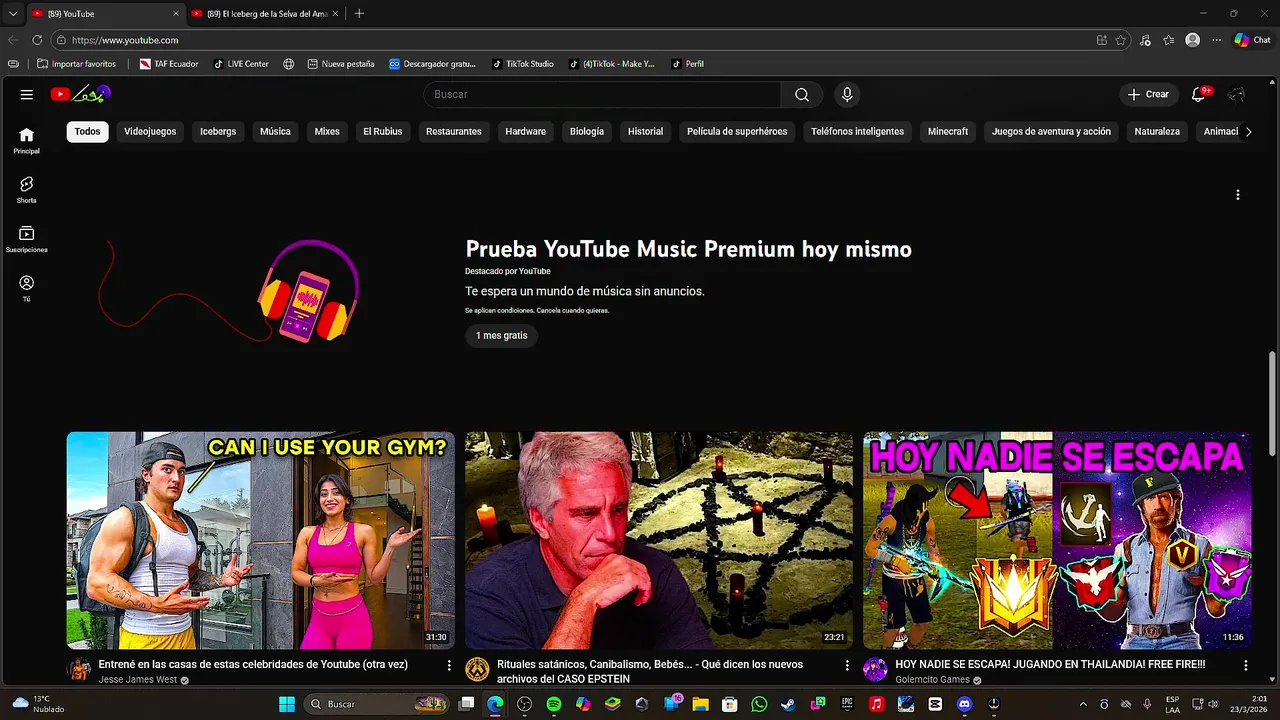Open Golemcito Games channel link

[x=932, y=680]
